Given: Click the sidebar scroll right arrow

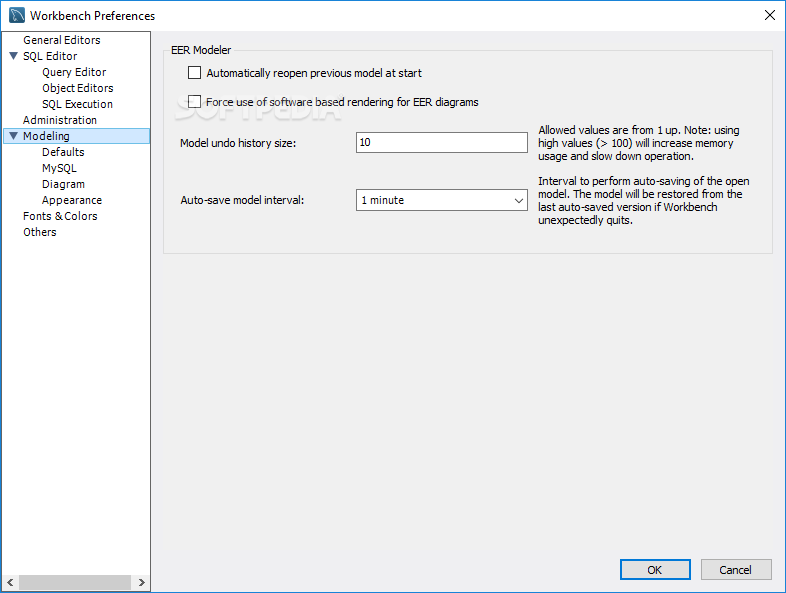Looking at the screenshot, I should pos(141,582).
